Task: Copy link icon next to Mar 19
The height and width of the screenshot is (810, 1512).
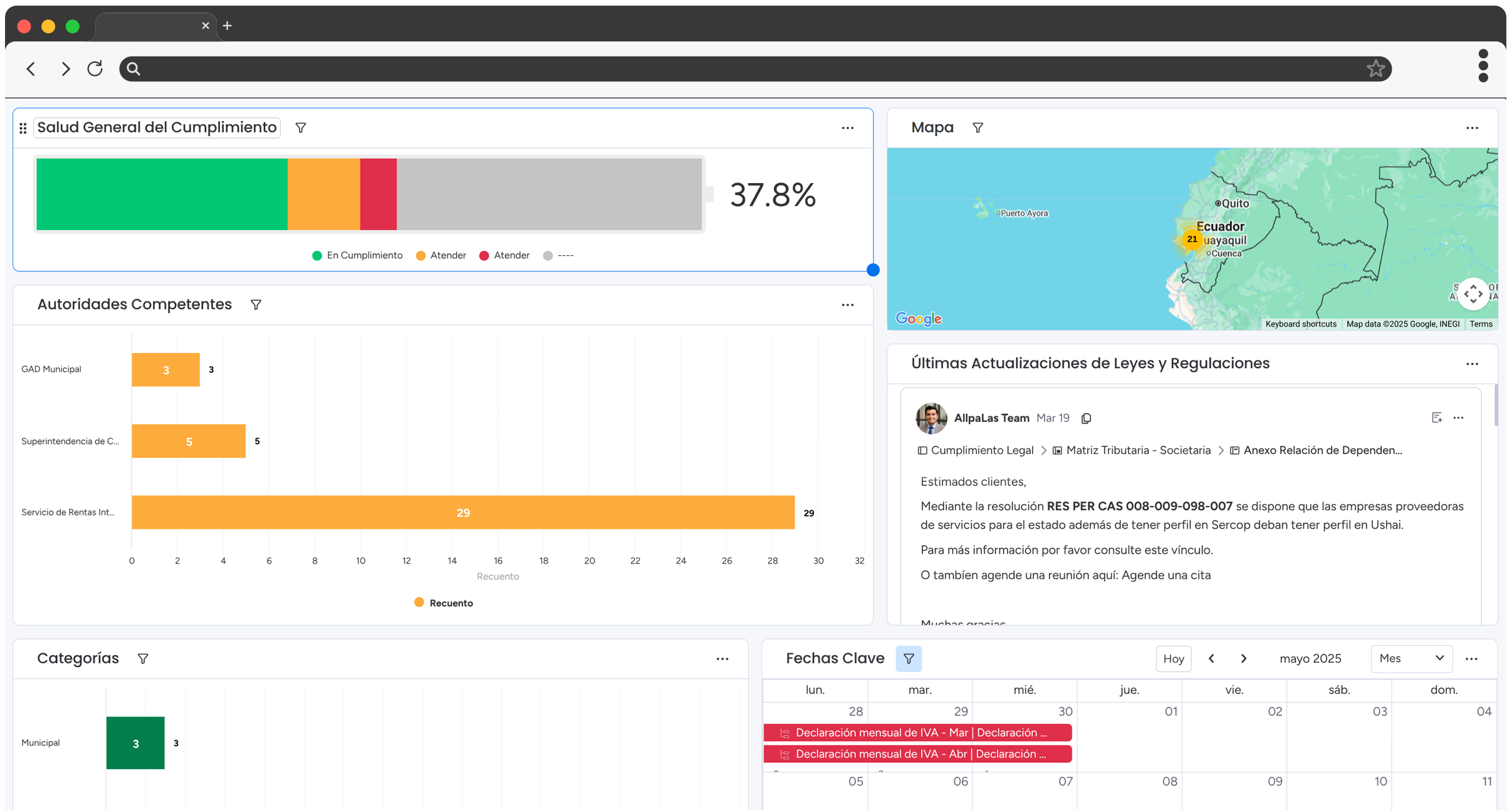Action: tap(1086, 418)
